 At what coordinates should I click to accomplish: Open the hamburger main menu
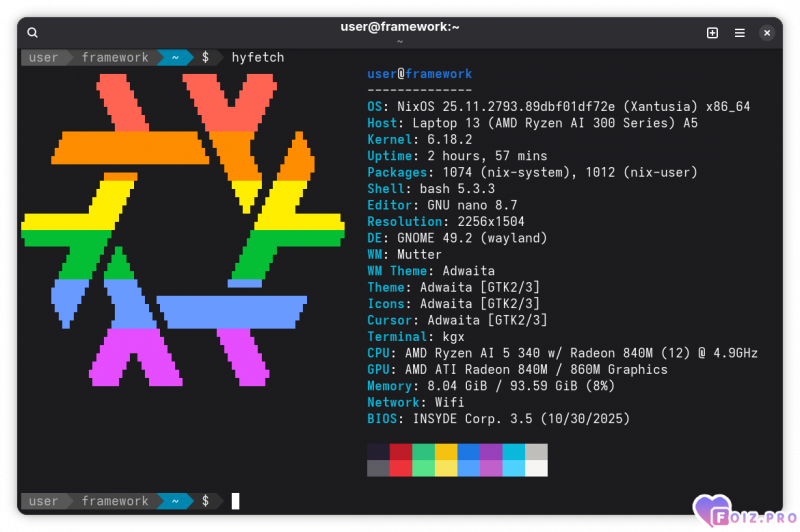740,33
